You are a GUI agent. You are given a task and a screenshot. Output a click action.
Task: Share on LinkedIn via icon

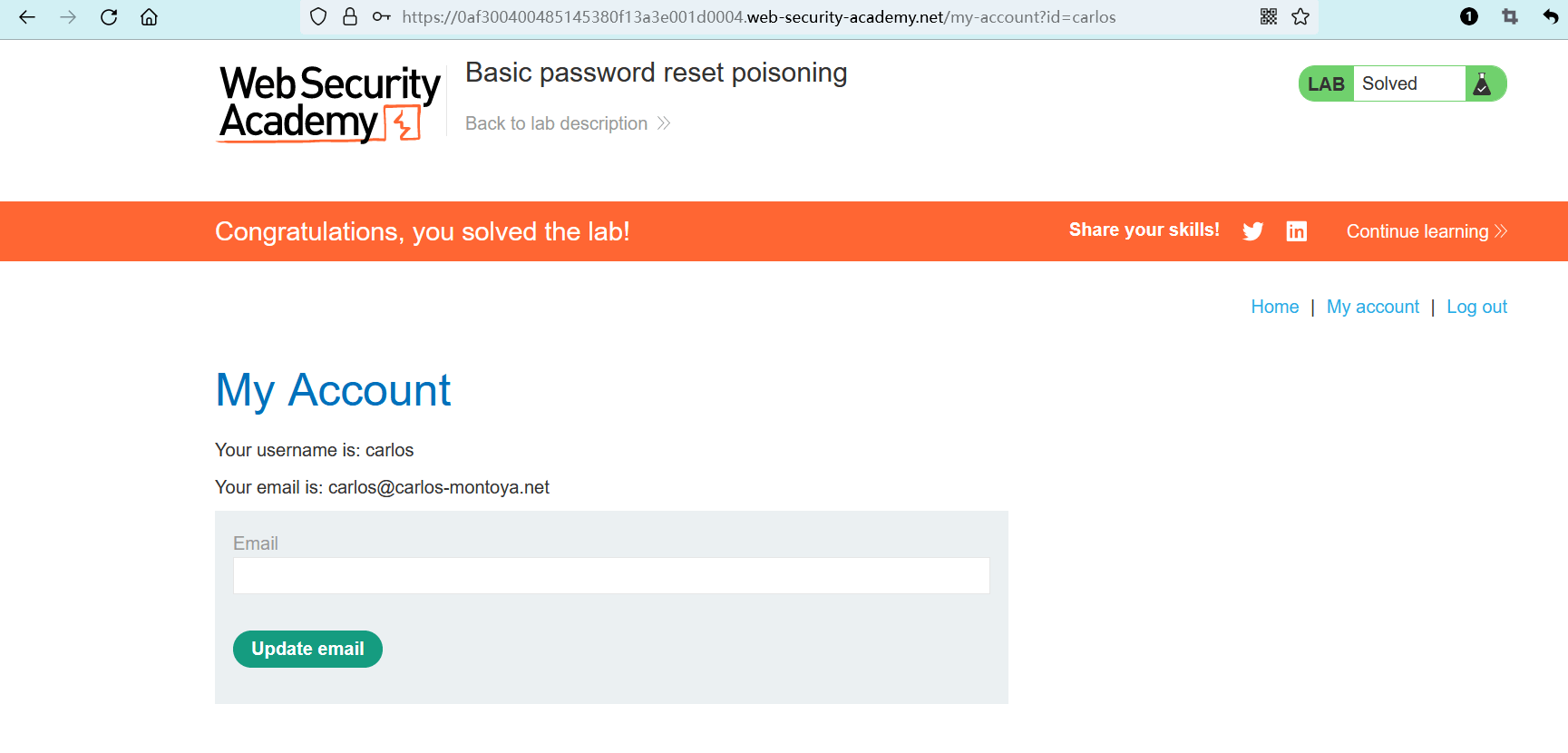tap(1297, 231)
